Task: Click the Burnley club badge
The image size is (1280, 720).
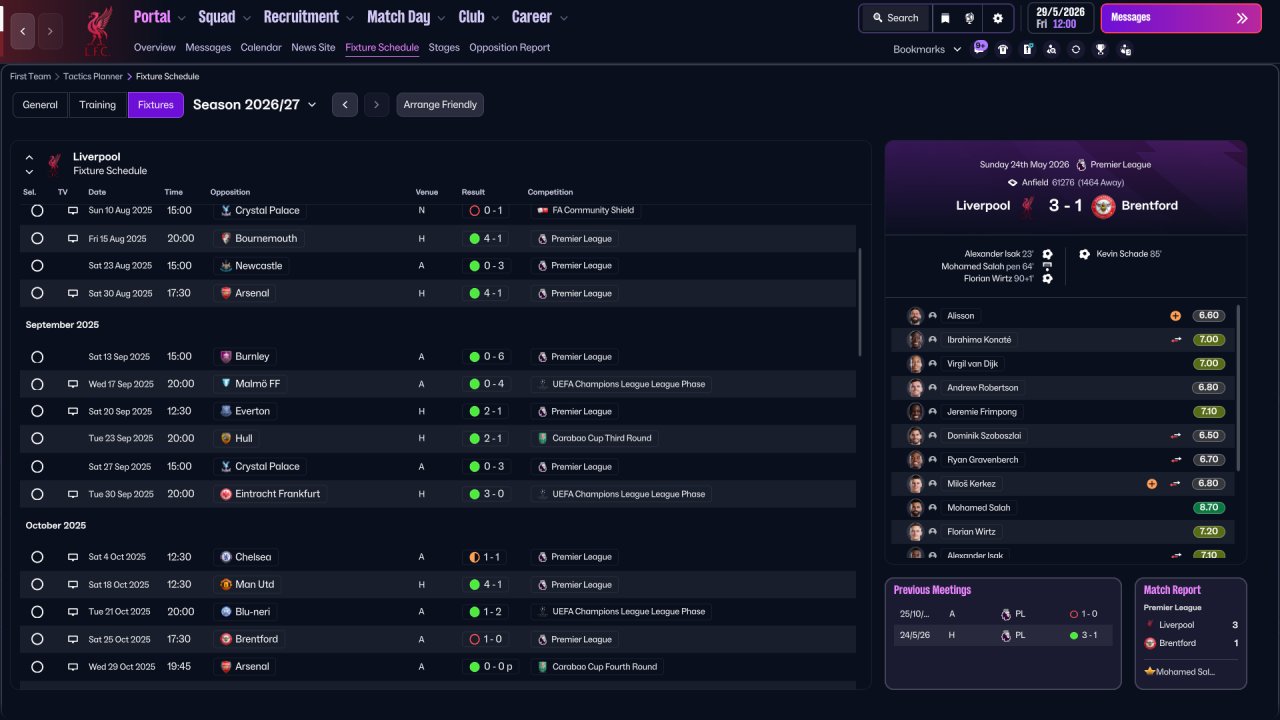Action: click(x=225, y=357)
